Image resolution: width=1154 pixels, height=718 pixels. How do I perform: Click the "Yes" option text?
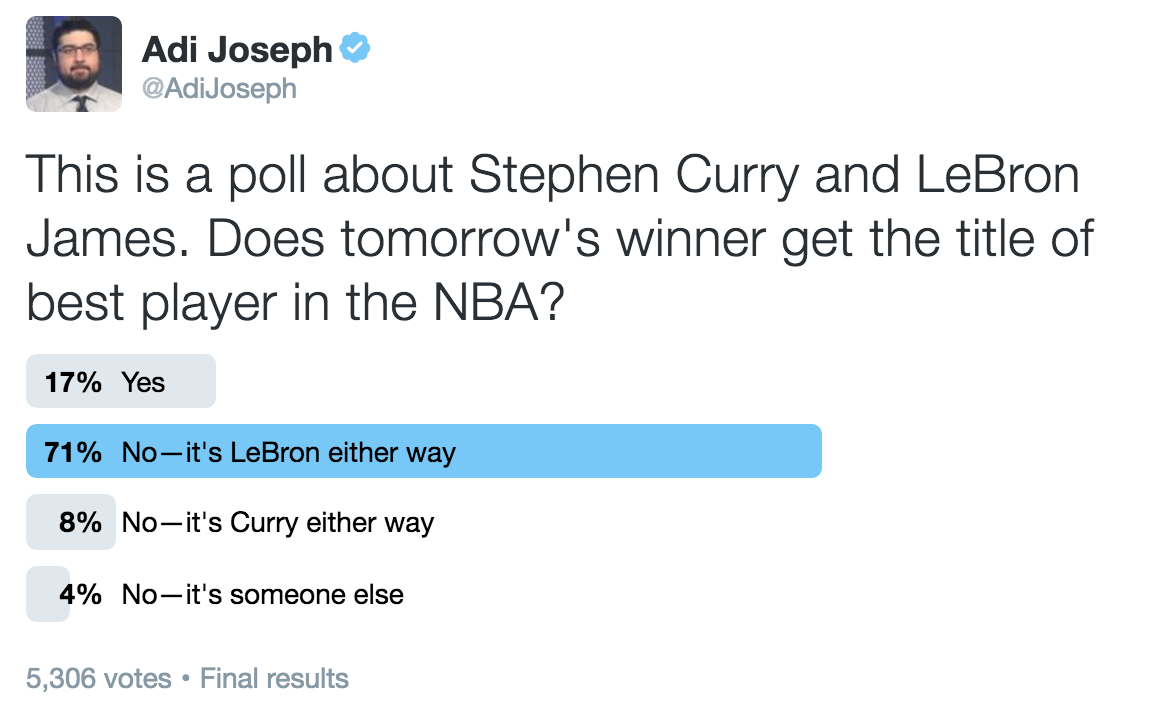pos(144,383)
